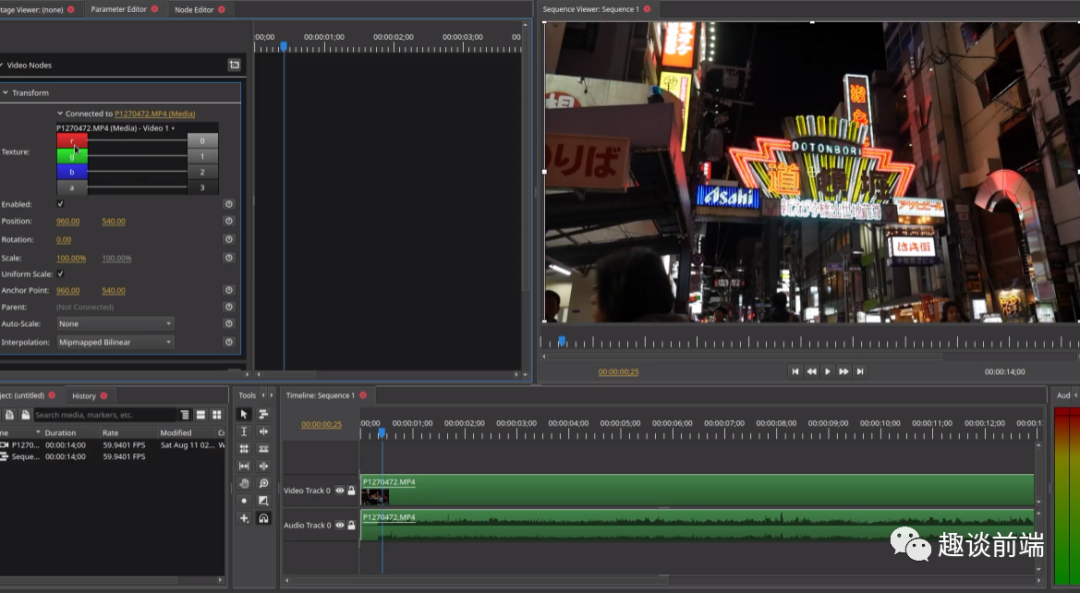
Task: Toggle keyframing clock for Anchor Point
Action: pos(229,290)
